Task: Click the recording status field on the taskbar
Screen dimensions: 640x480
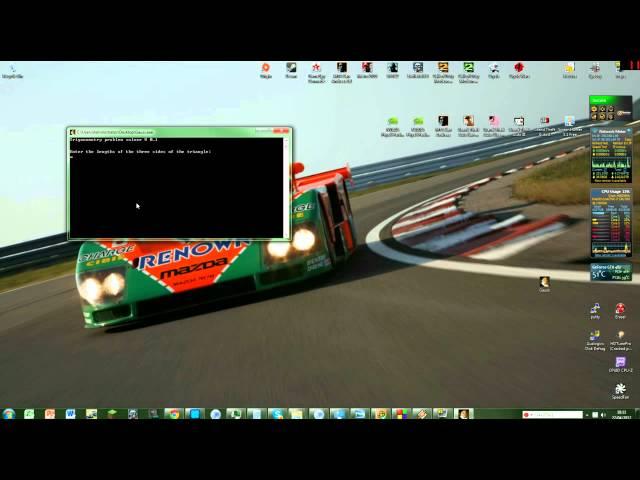Action: [x=552, y=415]
